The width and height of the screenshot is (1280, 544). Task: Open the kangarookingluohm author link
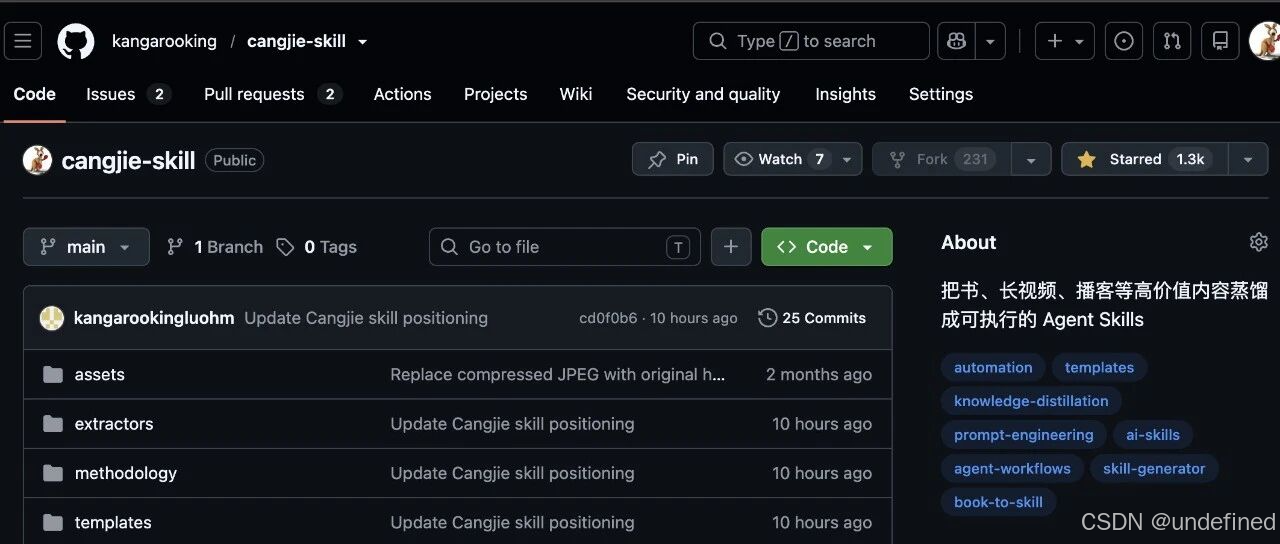point(154,318)
